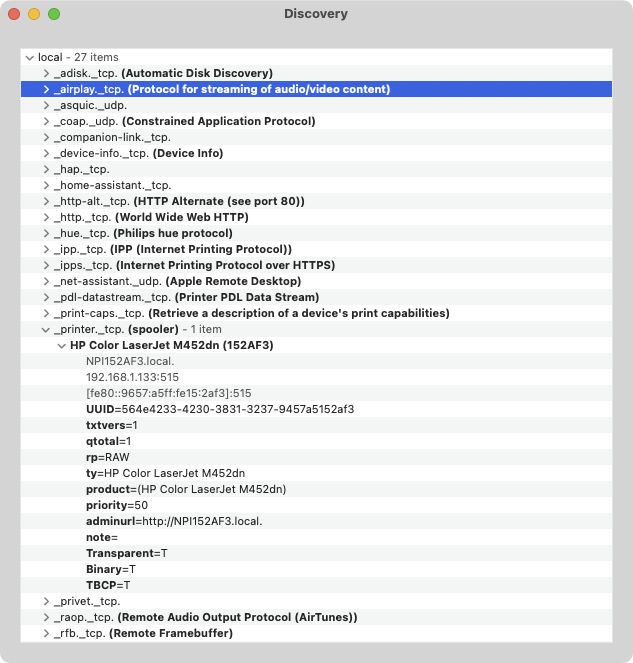The width and height of the screenshot is (633, 663).
Task: Select the _asquic._udp. row label
Action: [x=90, y=105]
